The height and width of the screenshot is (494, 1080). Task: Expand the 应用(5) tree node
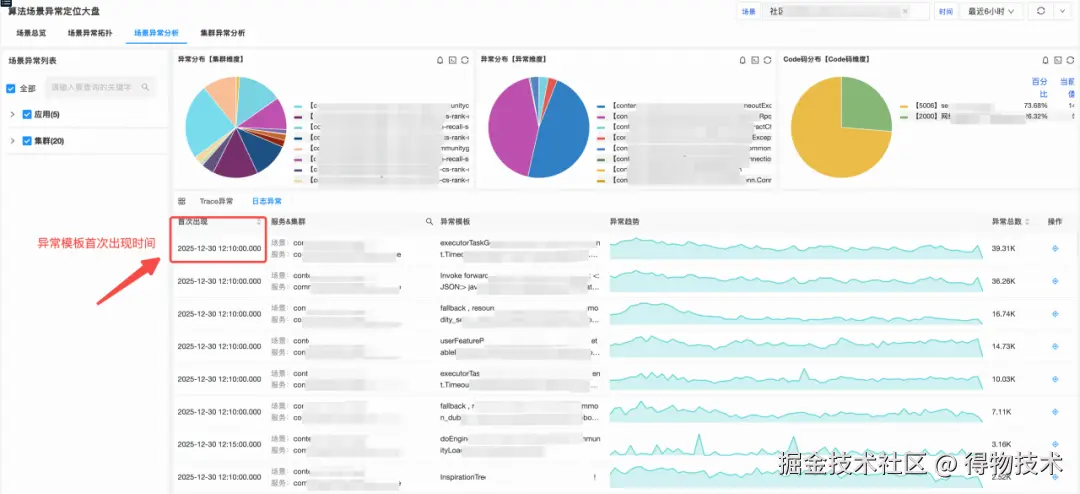pyautogui.click(x=12, y=114)
